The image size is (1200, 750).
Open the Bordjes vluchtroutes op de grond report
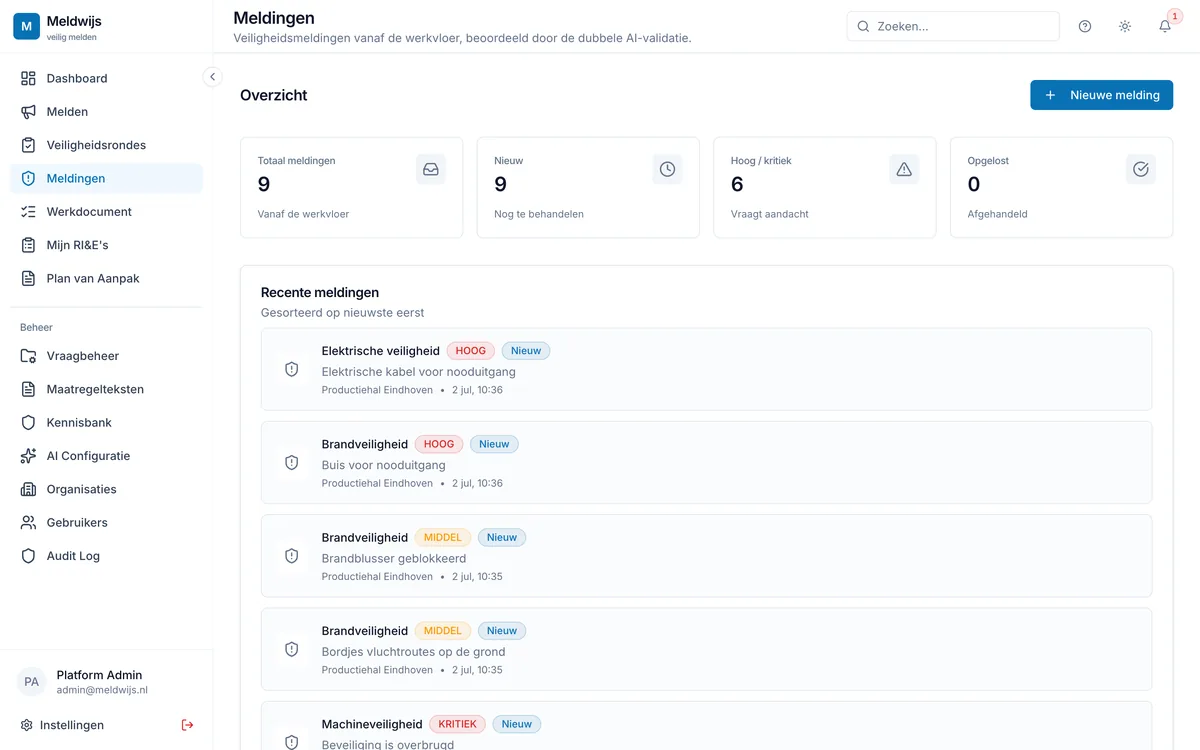tap(706, 649)
